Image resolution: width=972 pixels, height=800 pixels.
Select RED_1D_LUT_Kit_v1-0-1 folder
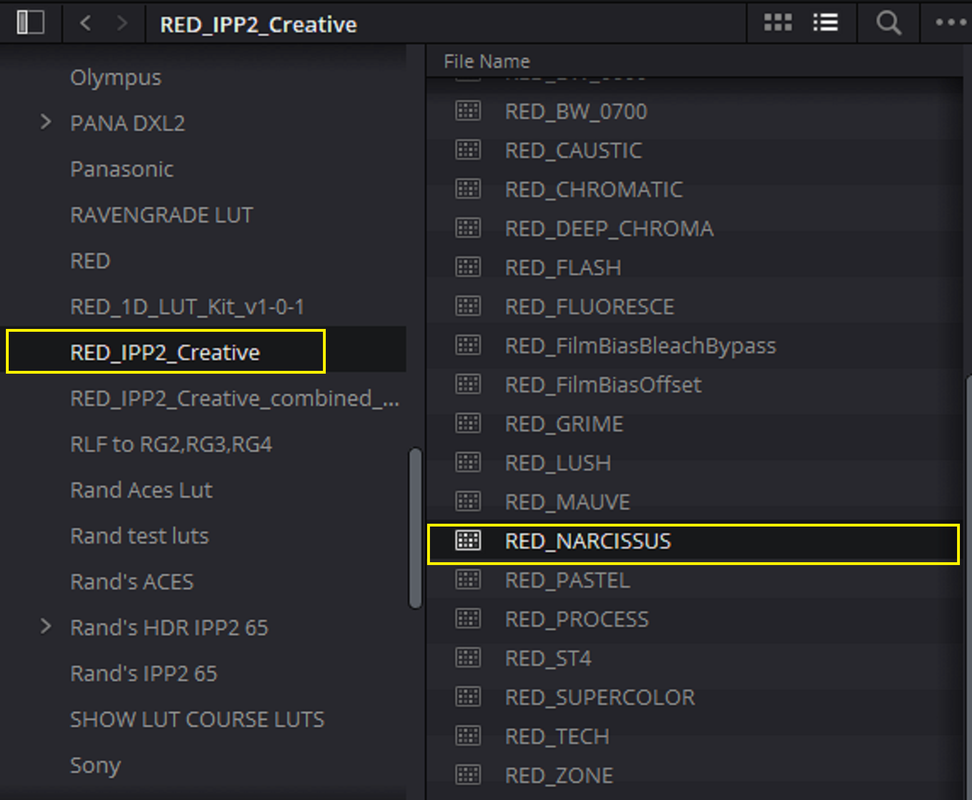coord(187,306)
